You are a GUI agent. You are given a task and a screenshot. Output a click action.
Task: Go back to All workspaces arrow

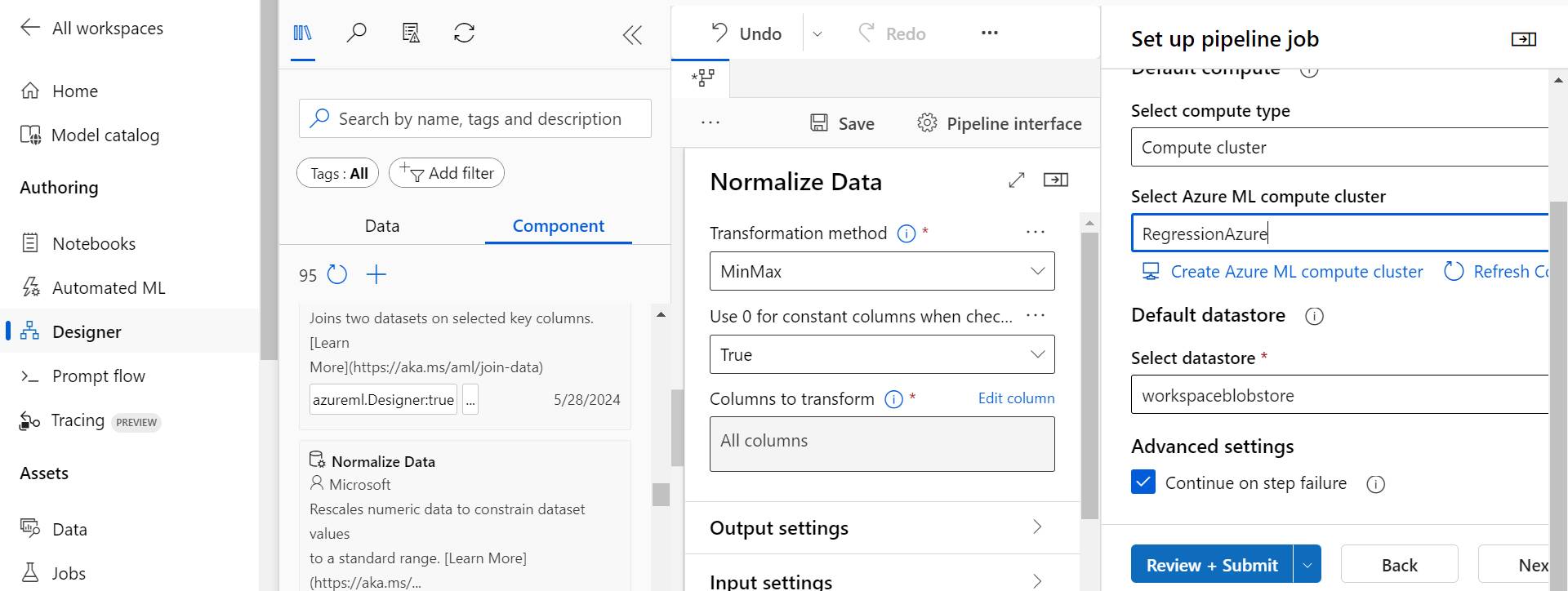point(30,28)
